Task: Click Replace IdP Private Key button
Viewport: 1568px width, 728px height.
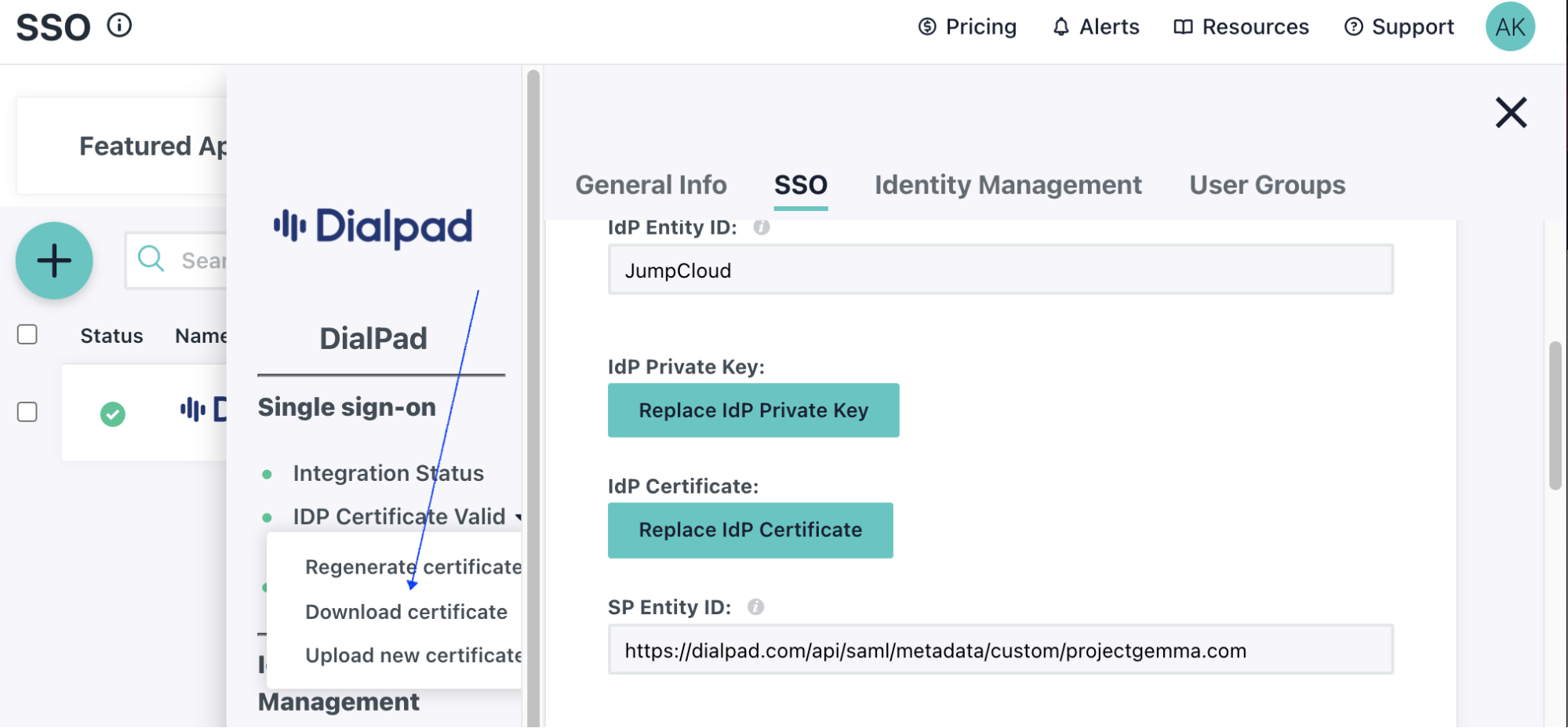Action: pos(753,410)
